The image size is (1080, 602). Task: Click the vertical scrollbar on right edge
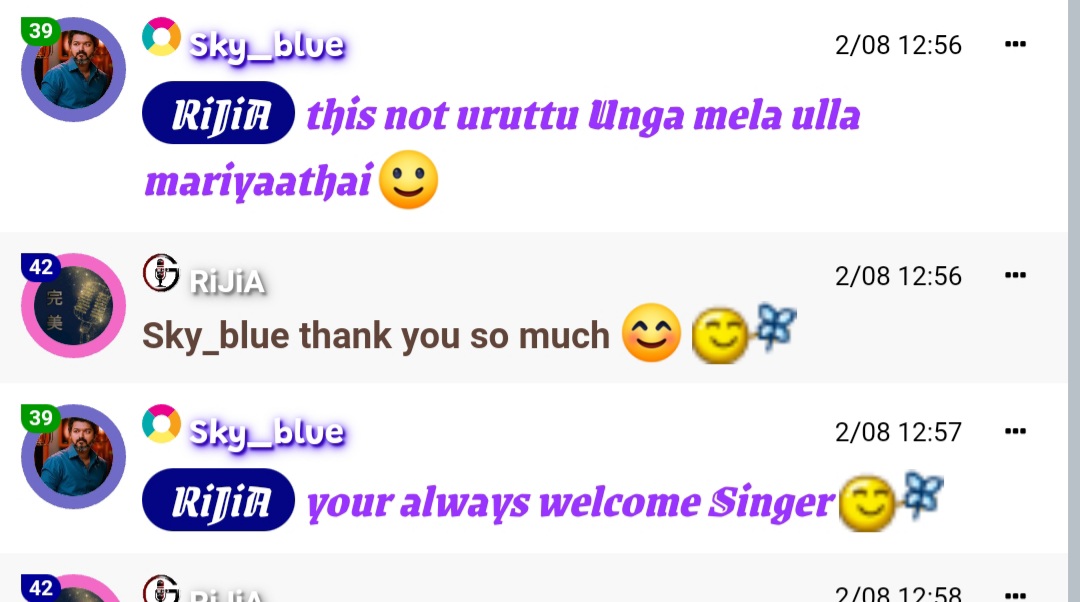1074,301
